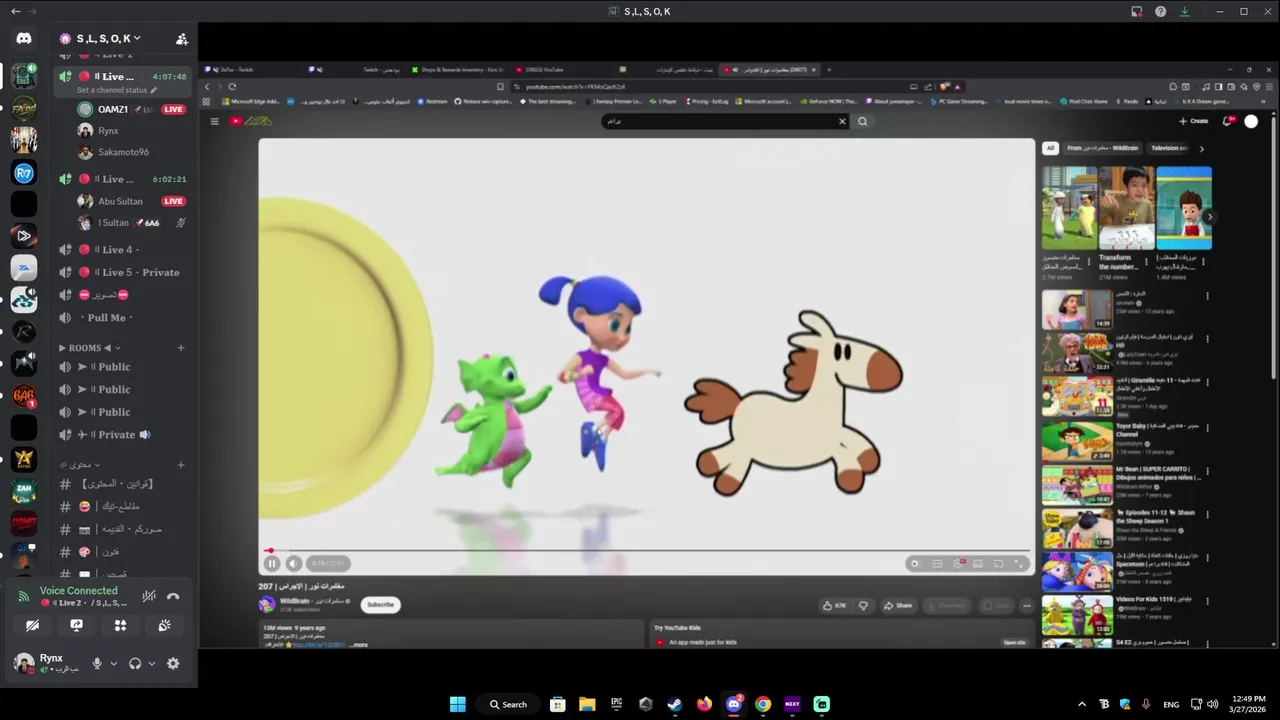This screenshot has width=1280, height=720.
Task: Expand microphone input options arrow
Action: pyautogui.click(x=113, y=663)
